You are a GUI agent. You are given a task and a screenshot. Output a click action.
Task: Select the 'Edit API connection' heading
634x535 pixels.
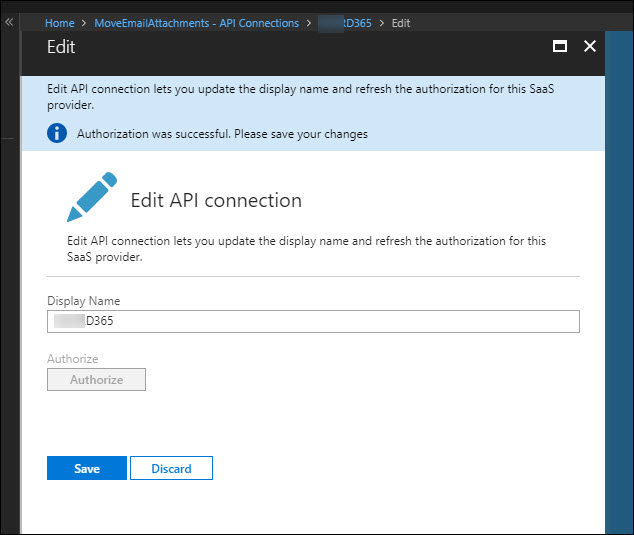coord(216,200)
